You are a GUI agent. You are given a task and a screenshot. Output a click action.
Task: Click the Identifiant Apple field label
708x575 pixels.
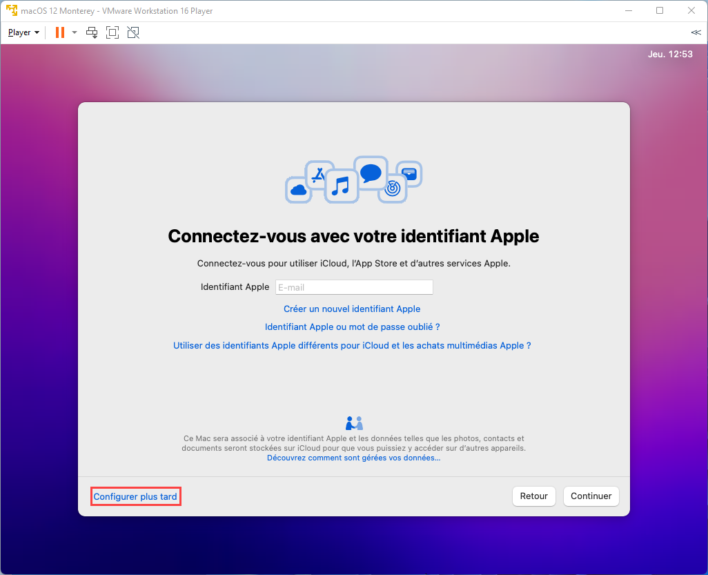click(235, 287)
